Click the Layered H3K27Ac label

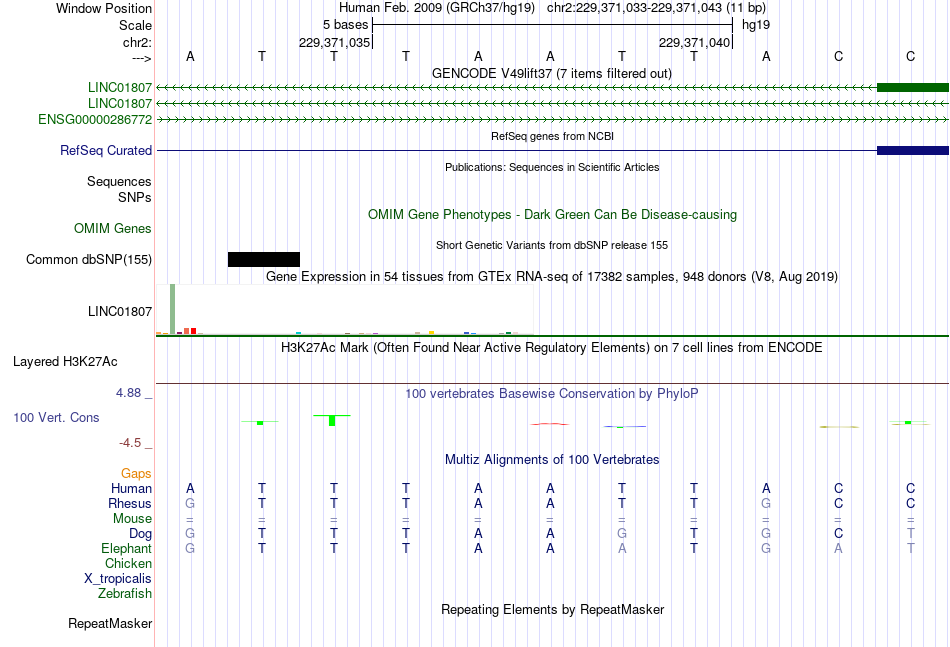pos(65,362)
